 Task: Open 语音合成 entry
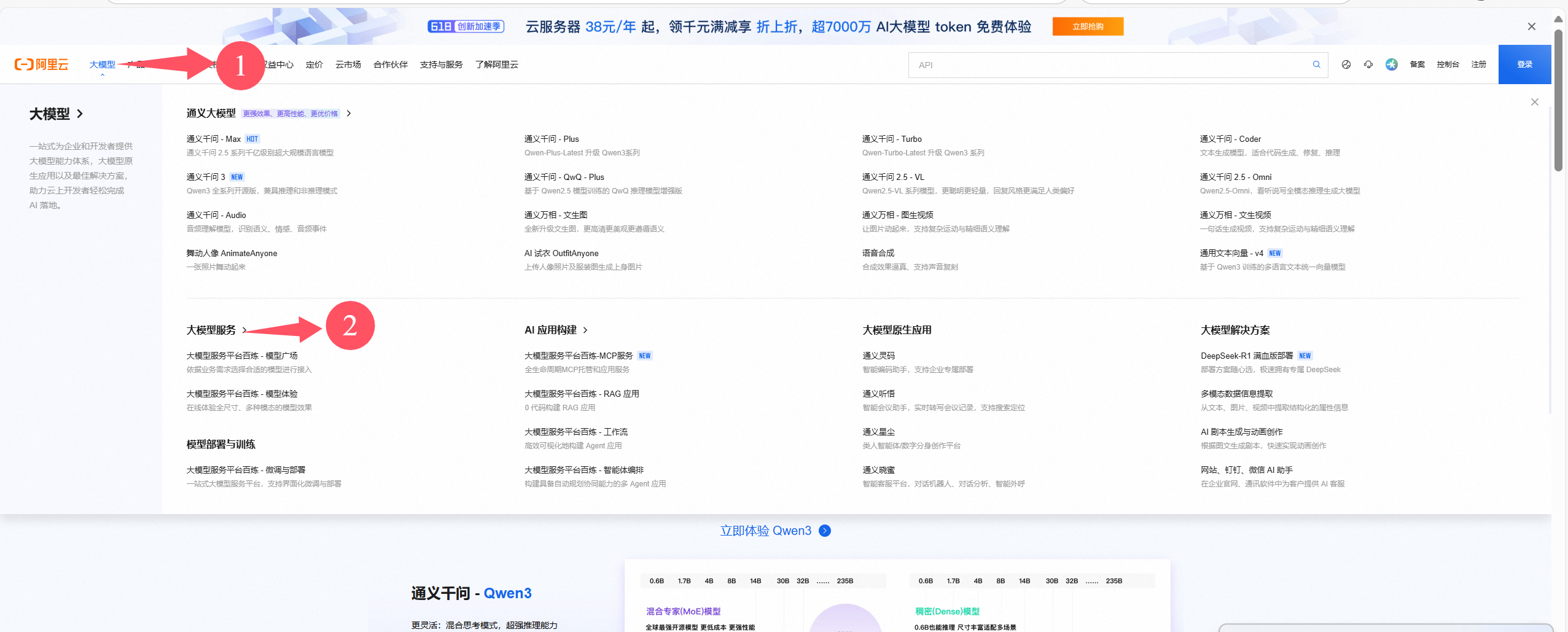point(878,254)
